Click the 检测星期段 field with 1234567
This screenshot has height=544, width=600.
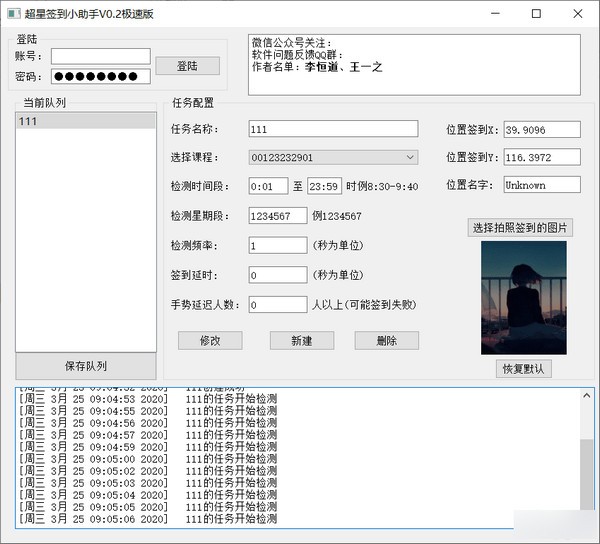(278, 216)
